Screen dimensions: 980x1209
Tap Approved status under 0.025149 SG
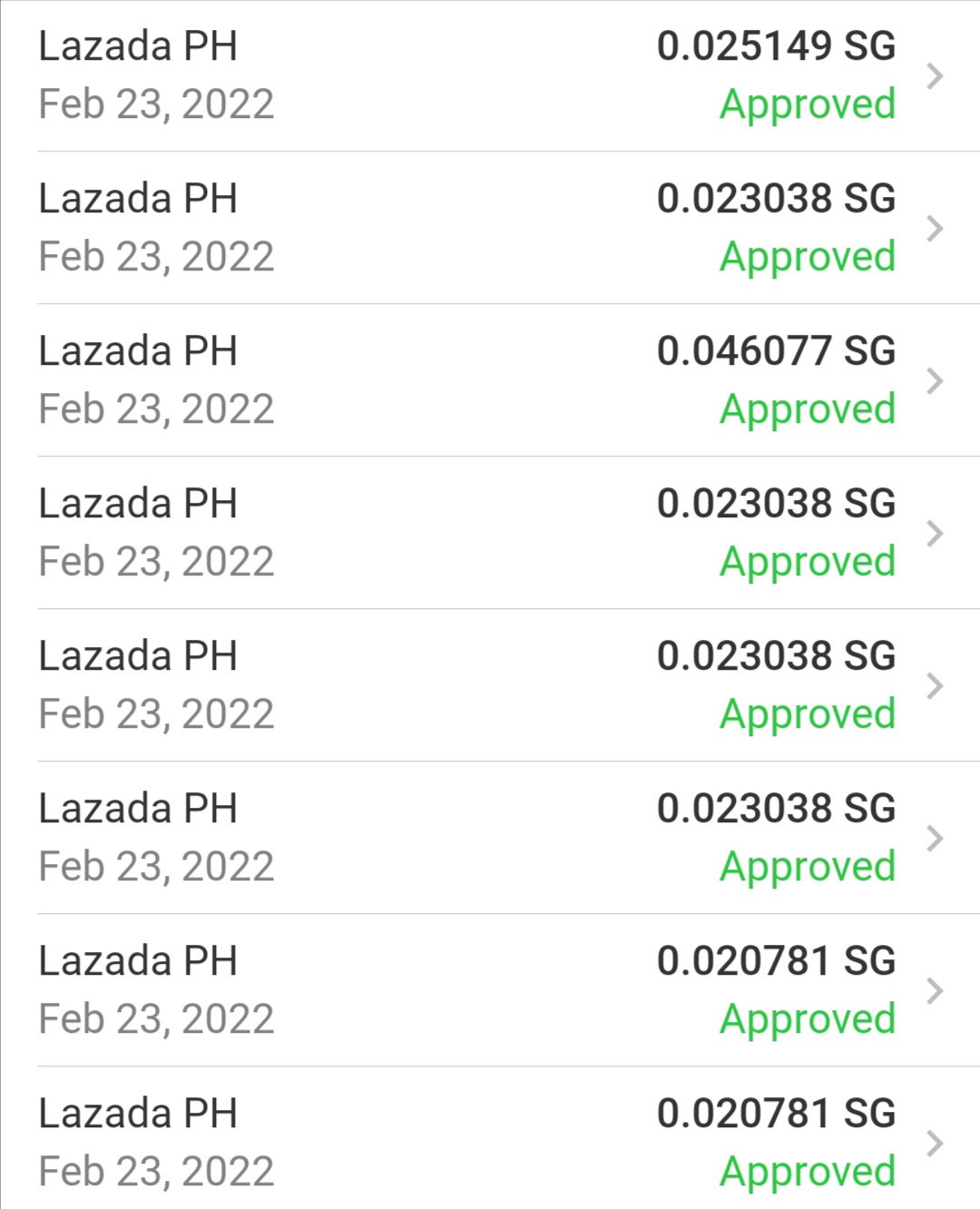click(808, 106)
